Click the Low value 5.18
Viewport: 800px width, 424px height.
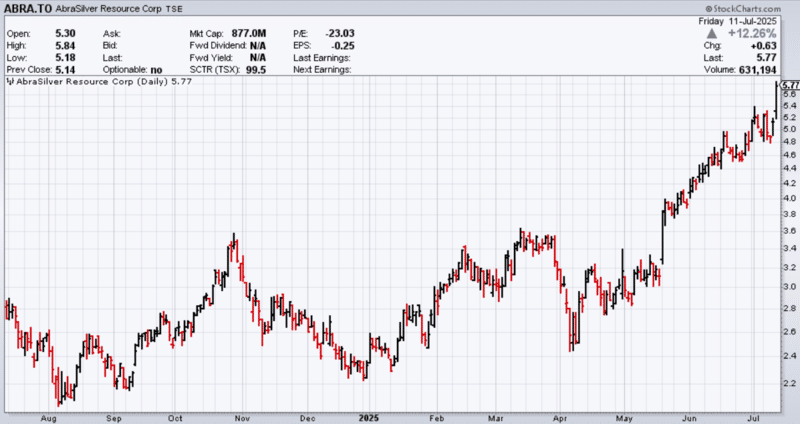pos(65,58)
